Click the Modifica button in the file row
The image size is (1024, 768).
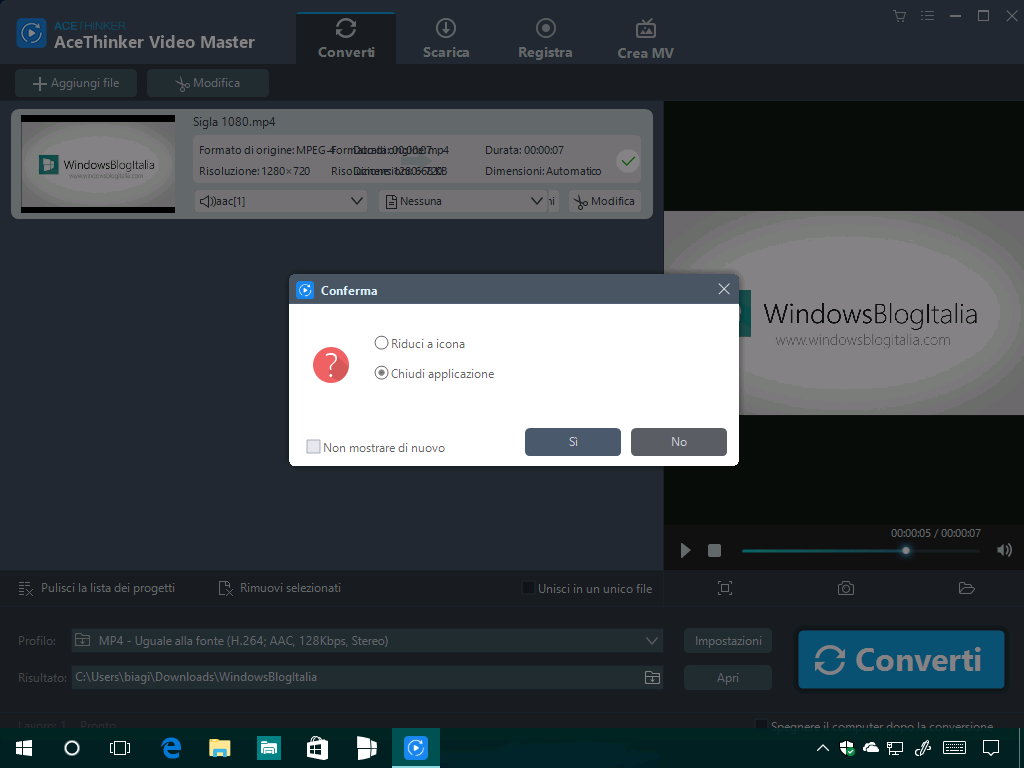coord(605,201)
